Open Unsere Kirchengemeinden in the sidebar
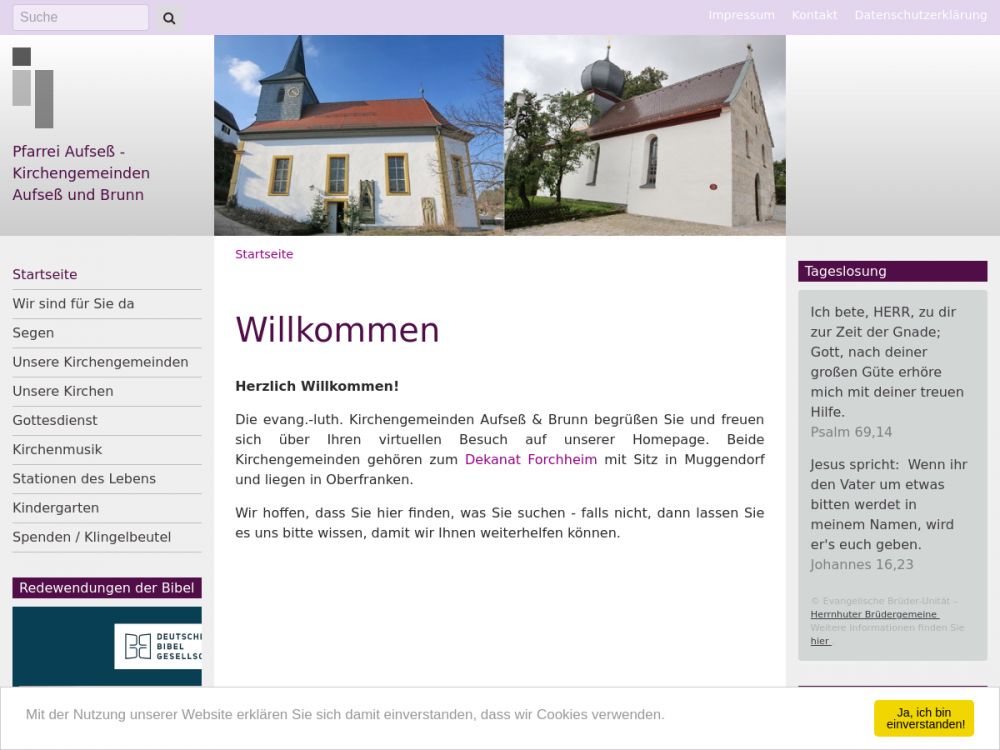Screen dimensions: 1000x750 (x=100, y=362)
